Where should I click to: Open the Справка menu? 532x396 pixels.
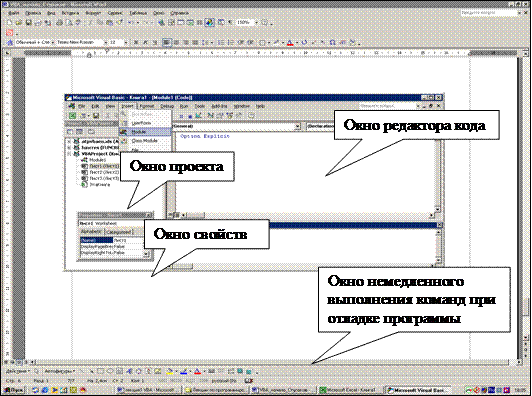(179, 13)
